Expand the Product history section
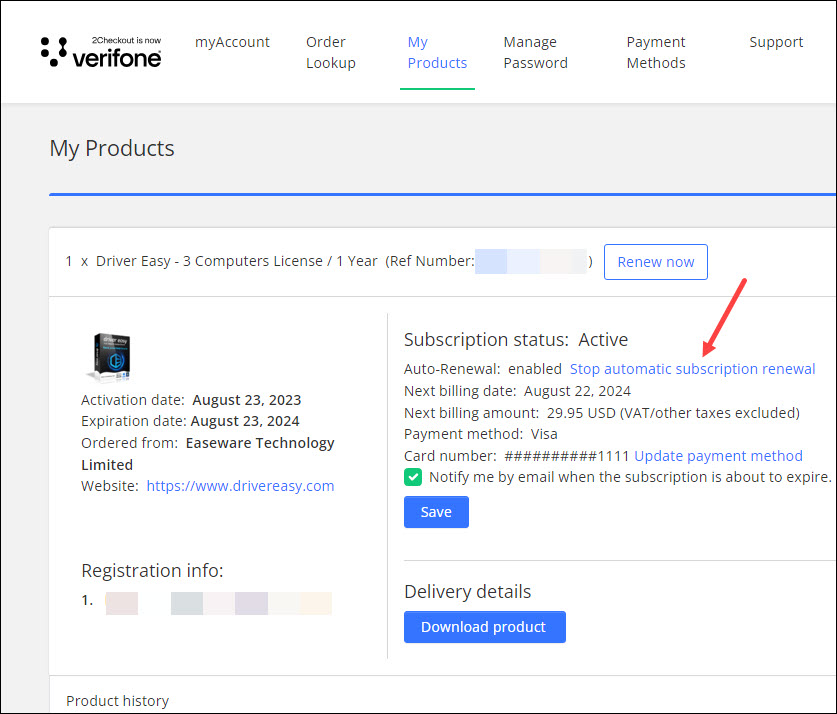 117,701
